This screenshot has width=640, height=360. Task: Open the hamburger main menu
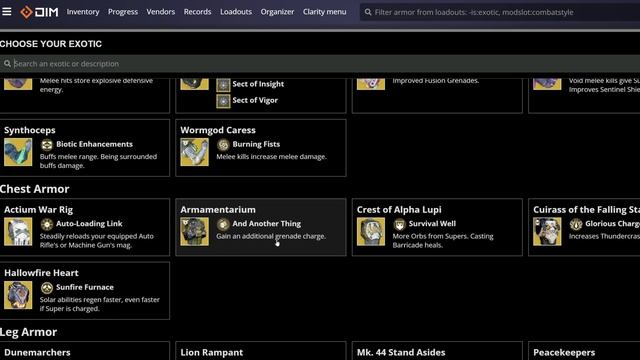(7, 11)
